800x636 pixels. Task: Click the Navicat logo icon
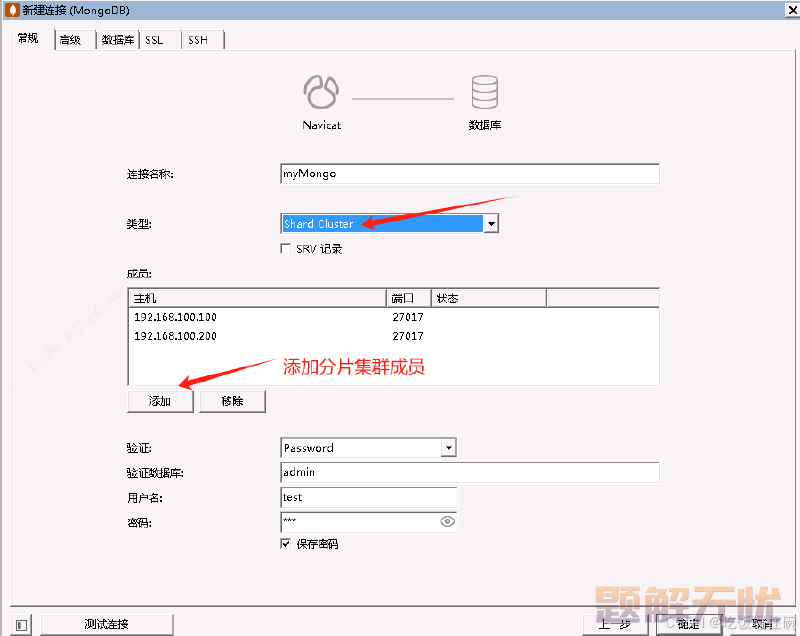pyautogui.click(x=321, y=92)
